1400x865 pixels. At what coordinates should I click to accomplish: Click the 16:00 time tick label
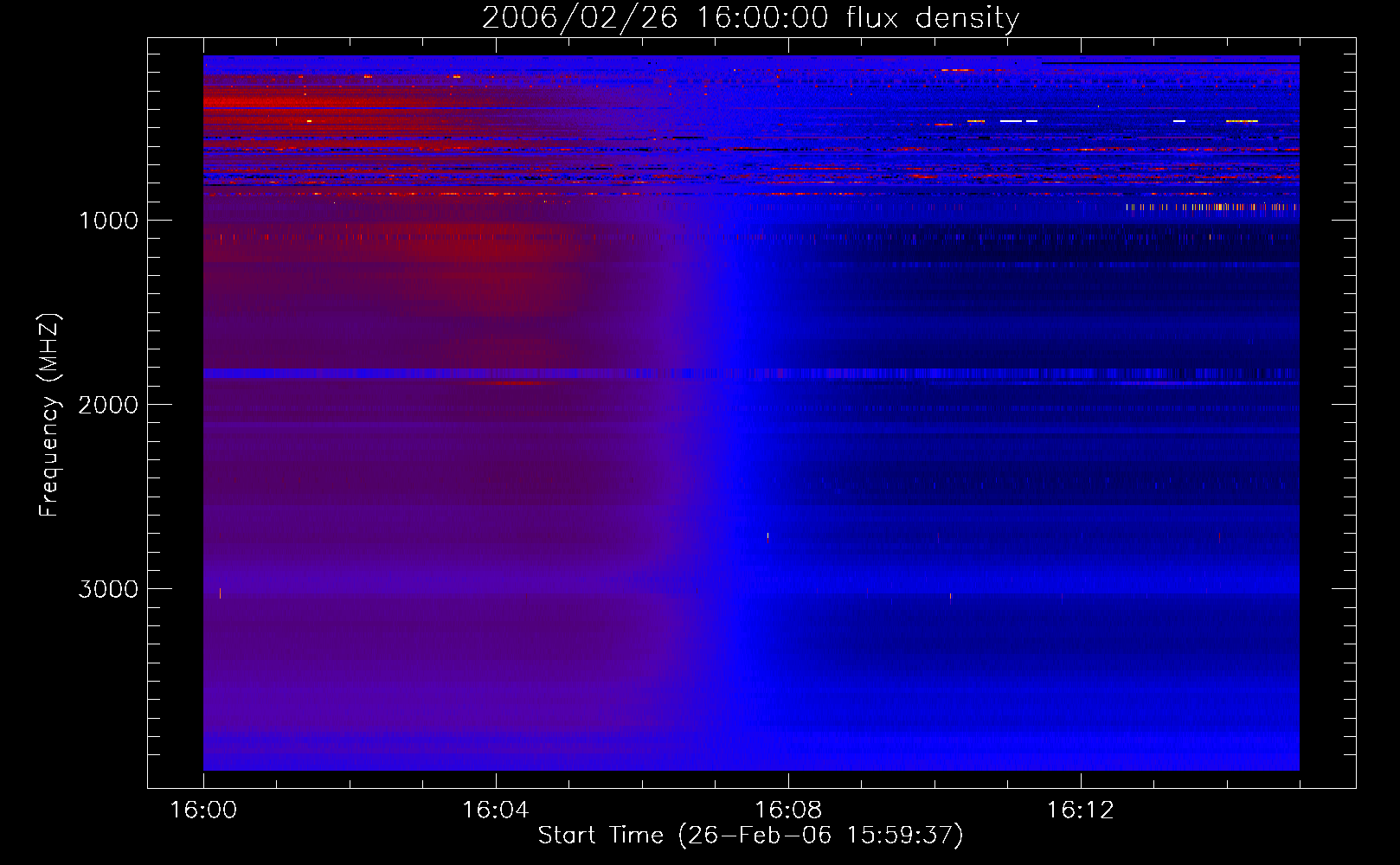tap(203, 810)
